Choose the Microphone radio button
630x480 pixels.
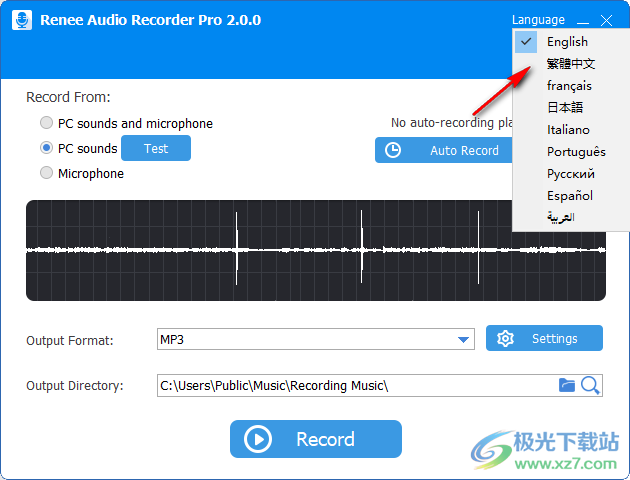click(47, 173)
